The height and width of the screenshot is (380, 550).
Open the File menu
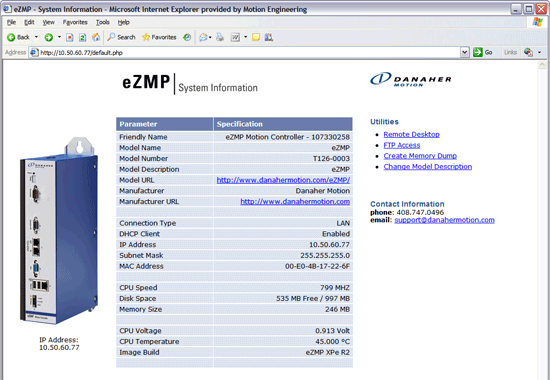11,22
